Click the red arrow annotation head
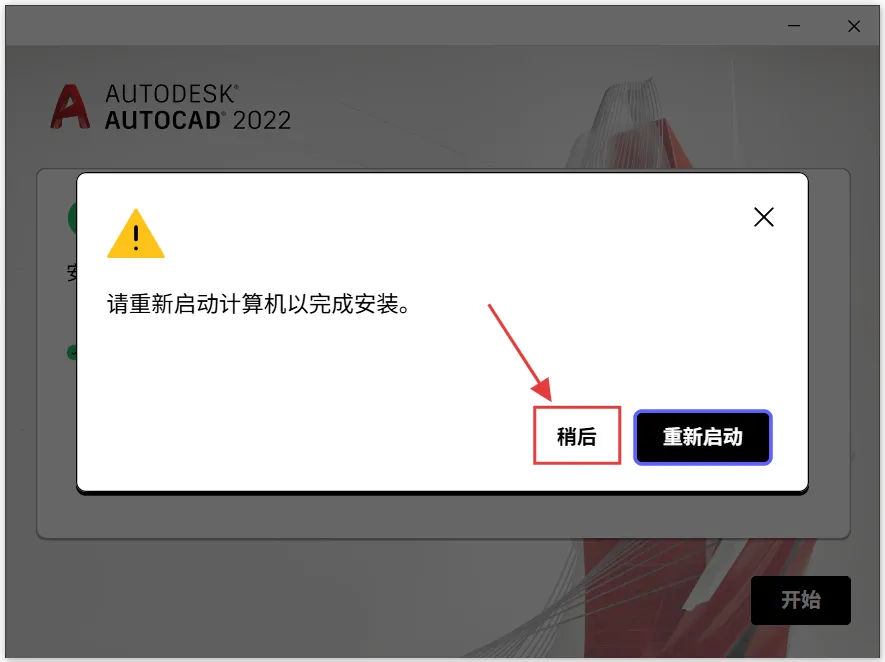The image size is (885, 662). [x=542, y=389]
